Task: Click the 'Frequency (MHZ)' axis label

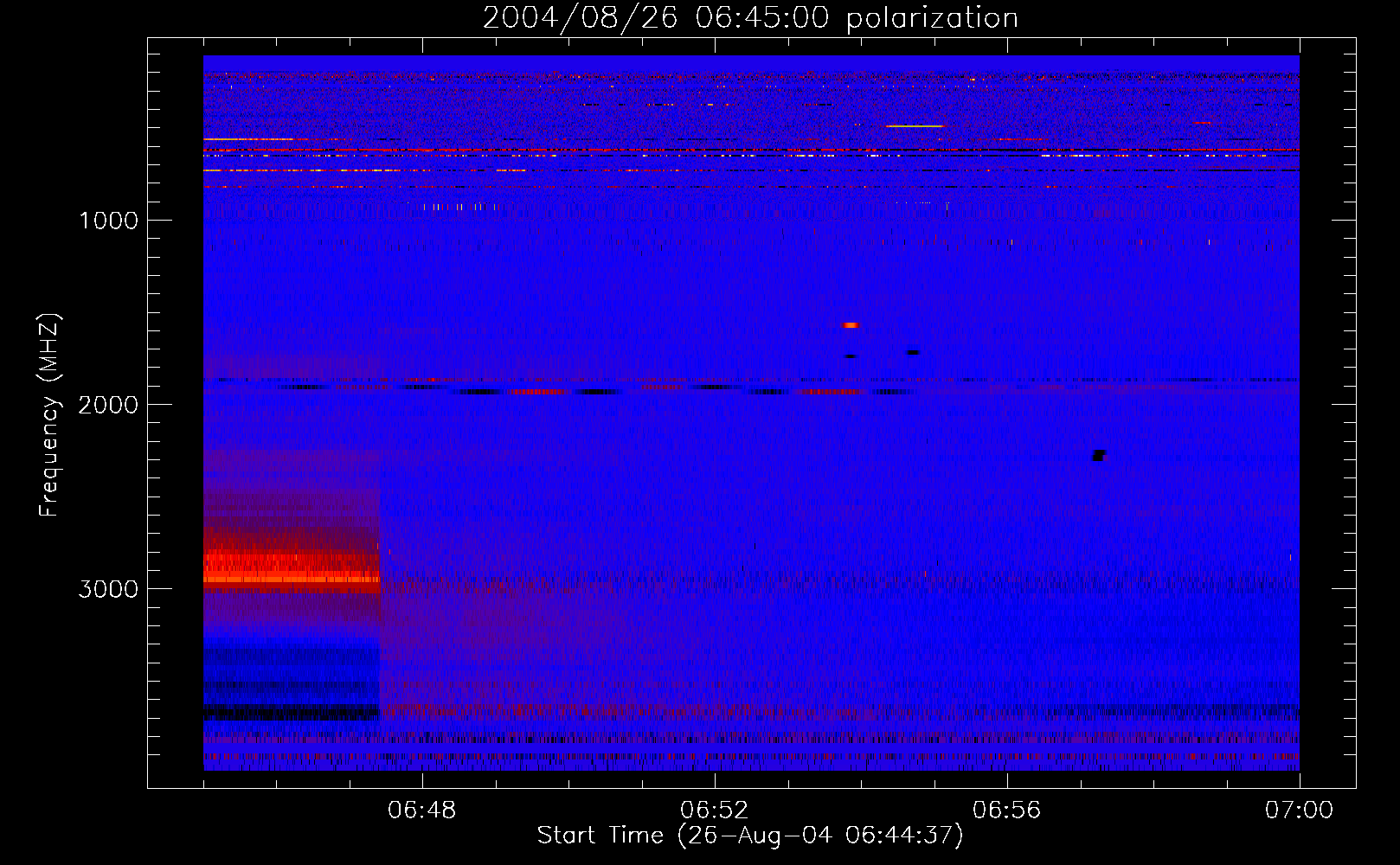Action: [x=49, y=415]
